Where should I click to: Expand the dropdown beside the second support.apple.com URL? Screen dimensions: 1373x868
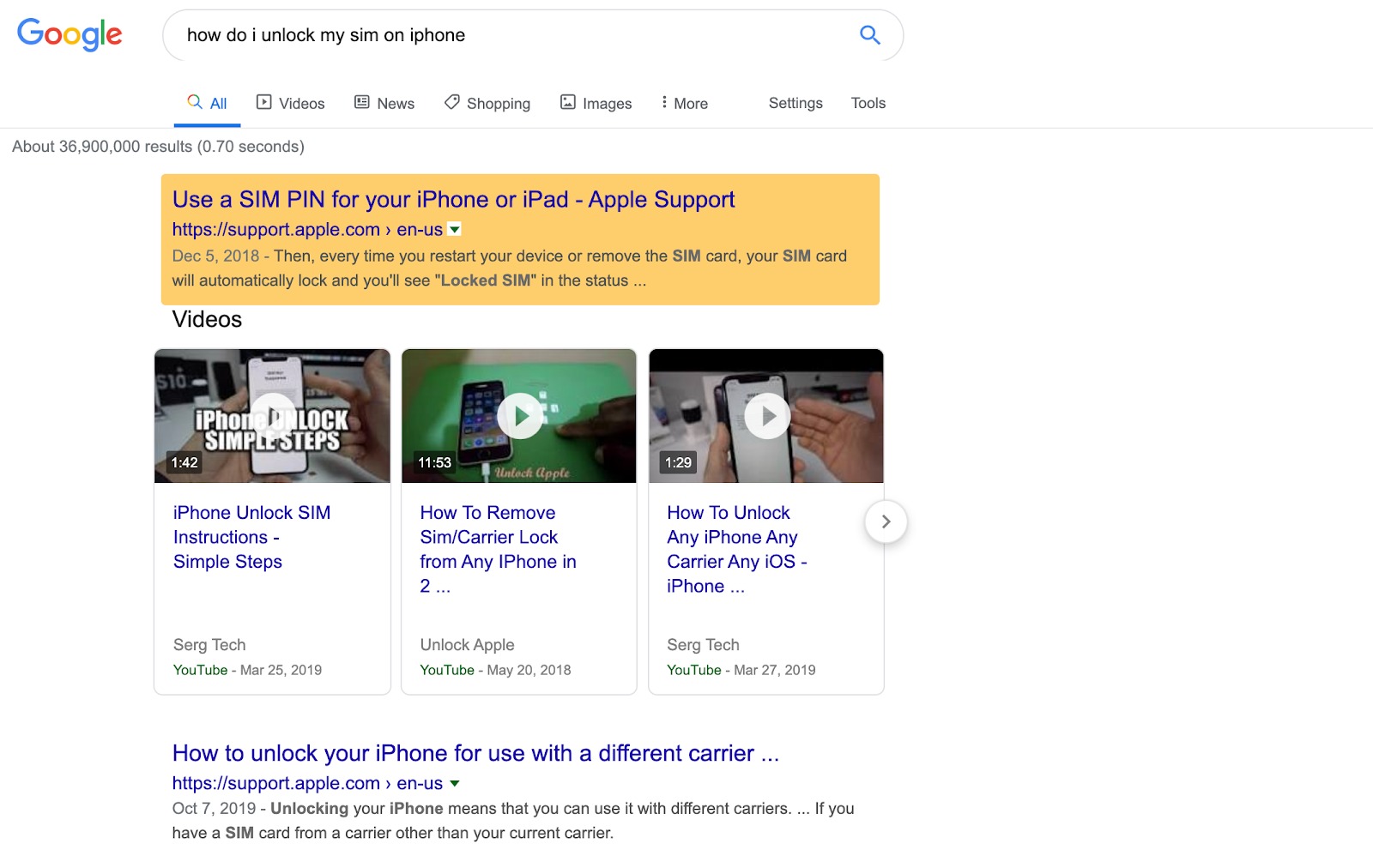coord(456,783)
